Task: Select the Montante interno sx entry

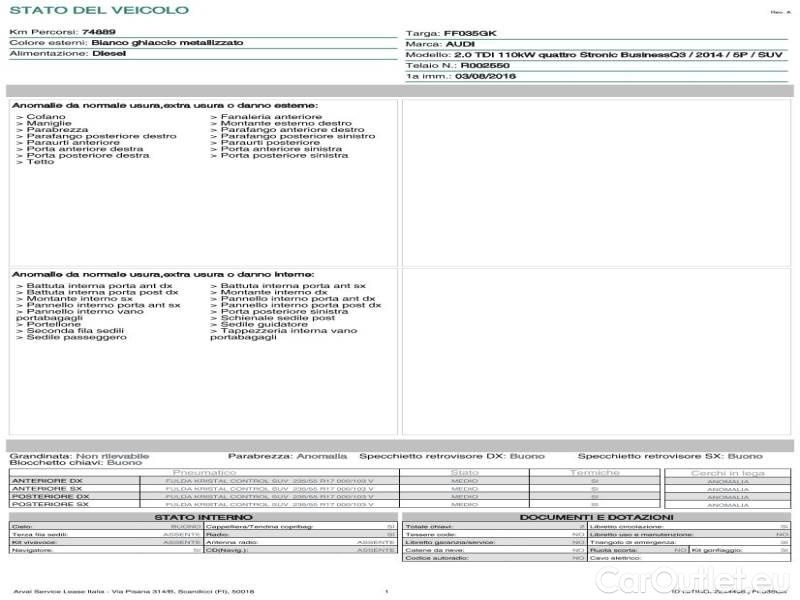Action: coord(74,298)
